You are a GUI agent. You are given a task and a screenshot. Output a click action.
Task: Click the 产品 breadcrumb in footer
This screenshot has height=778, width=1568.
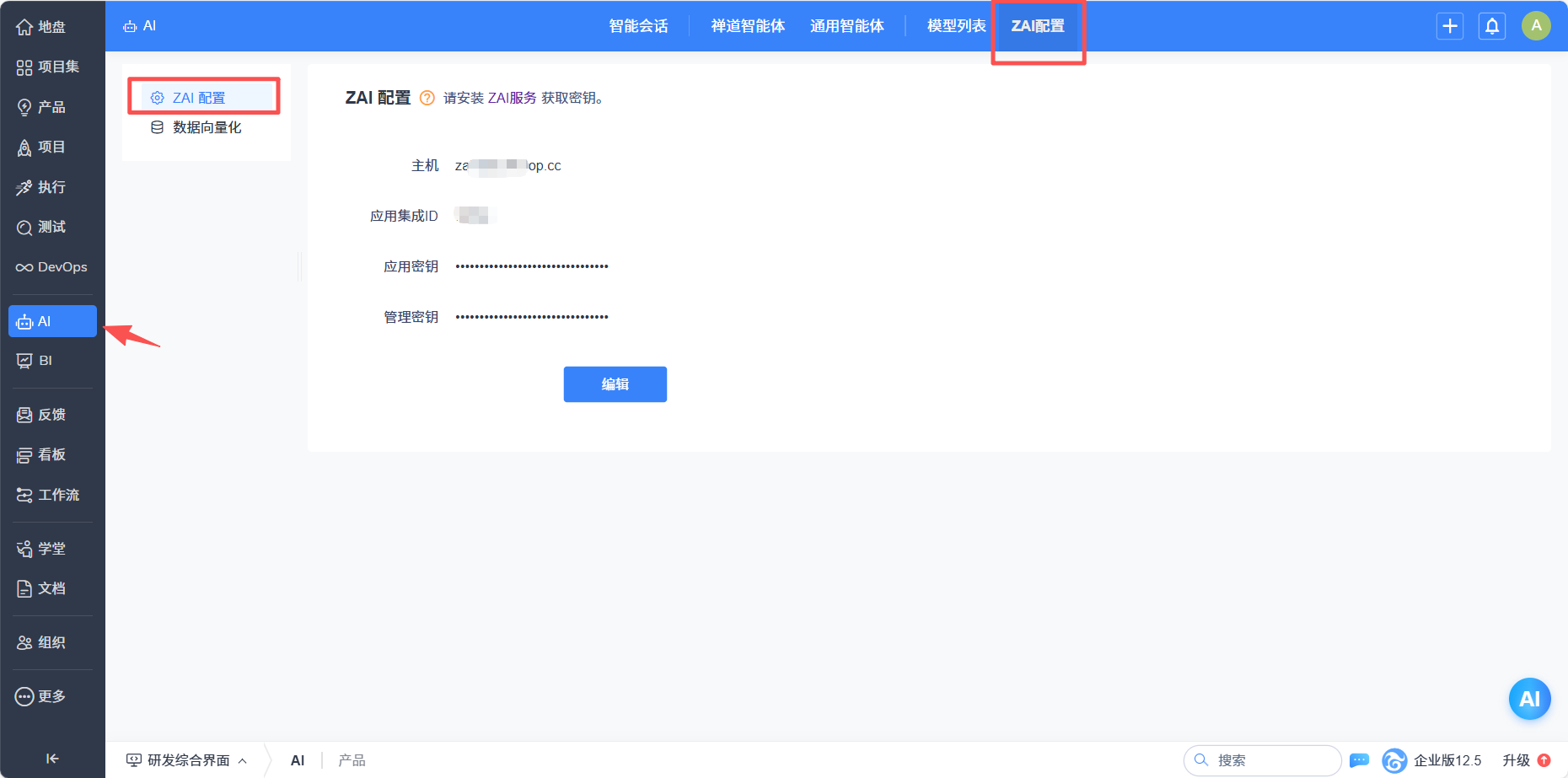point(352,760)
